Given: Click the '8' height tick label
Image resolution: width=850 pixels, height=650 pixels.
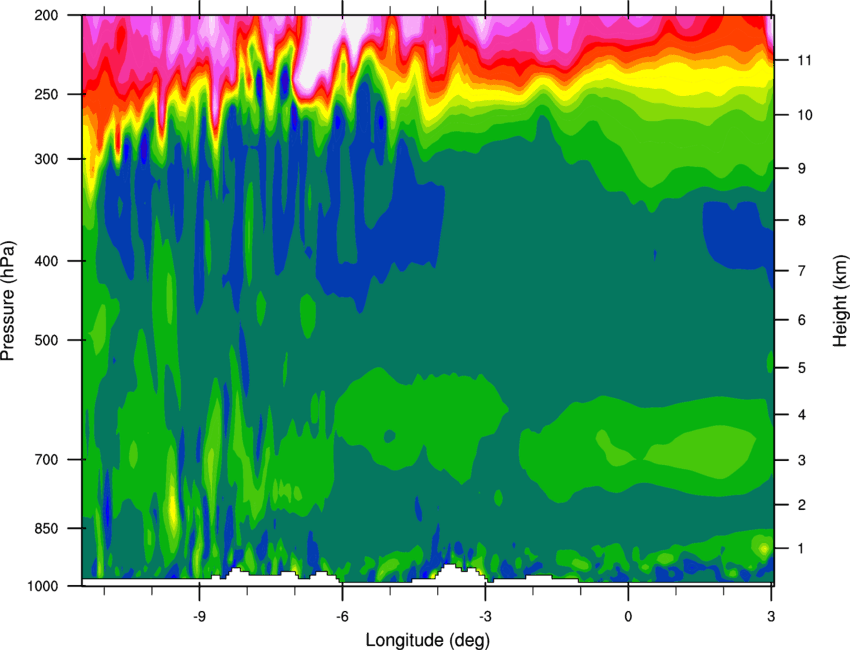Looking at the screenshot, I should tap(802, 220).
